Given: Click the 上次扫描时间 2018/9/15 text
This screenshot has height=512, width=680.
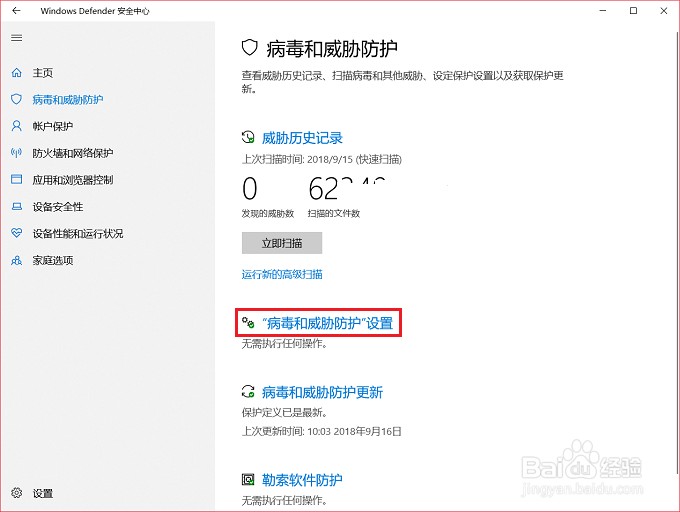Looking at the screenshot, I should tap(321, 160).
